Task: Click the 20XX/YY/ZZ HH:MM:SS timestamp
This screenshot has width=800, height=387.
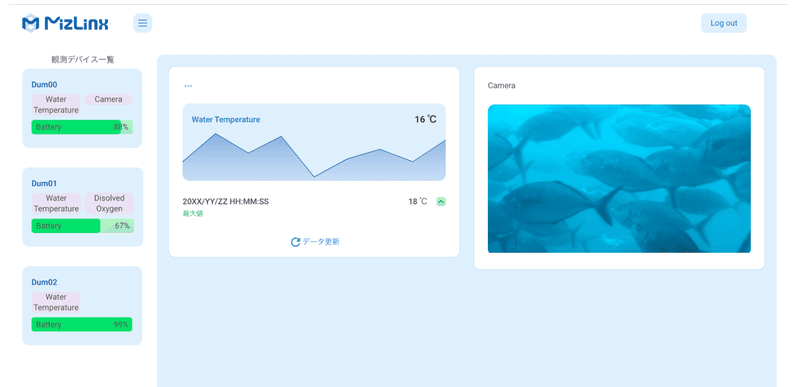Action: point(226,201)
